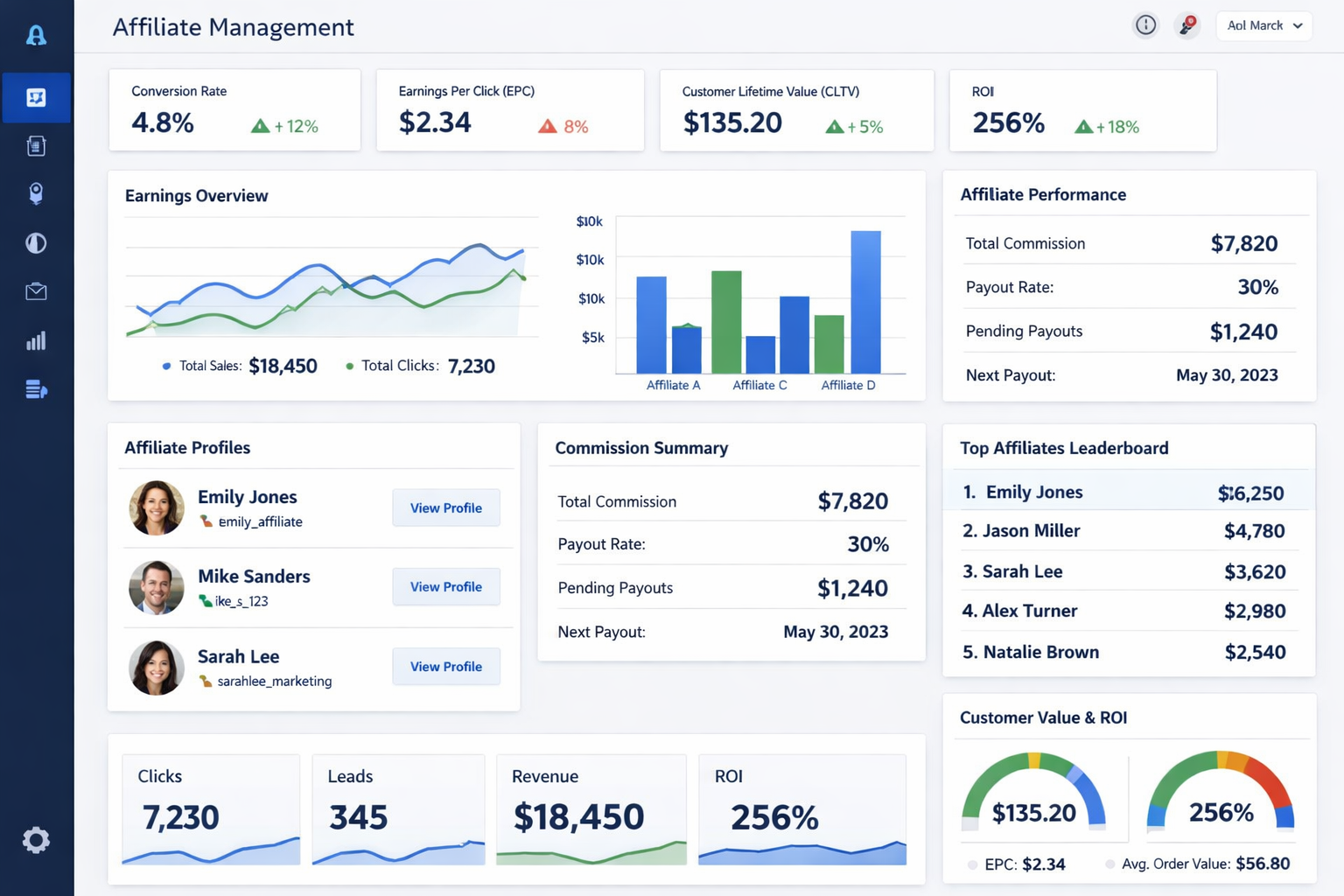Open the settings gear at sidebar bottom
This screenshot has width=1344, height=896.
(x=36, y=840)
